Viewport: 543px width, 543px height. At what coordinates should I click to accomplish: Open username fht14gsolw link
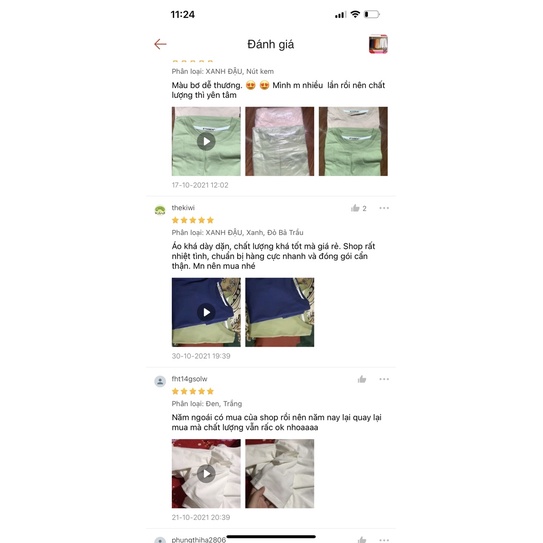coord(189,379)
